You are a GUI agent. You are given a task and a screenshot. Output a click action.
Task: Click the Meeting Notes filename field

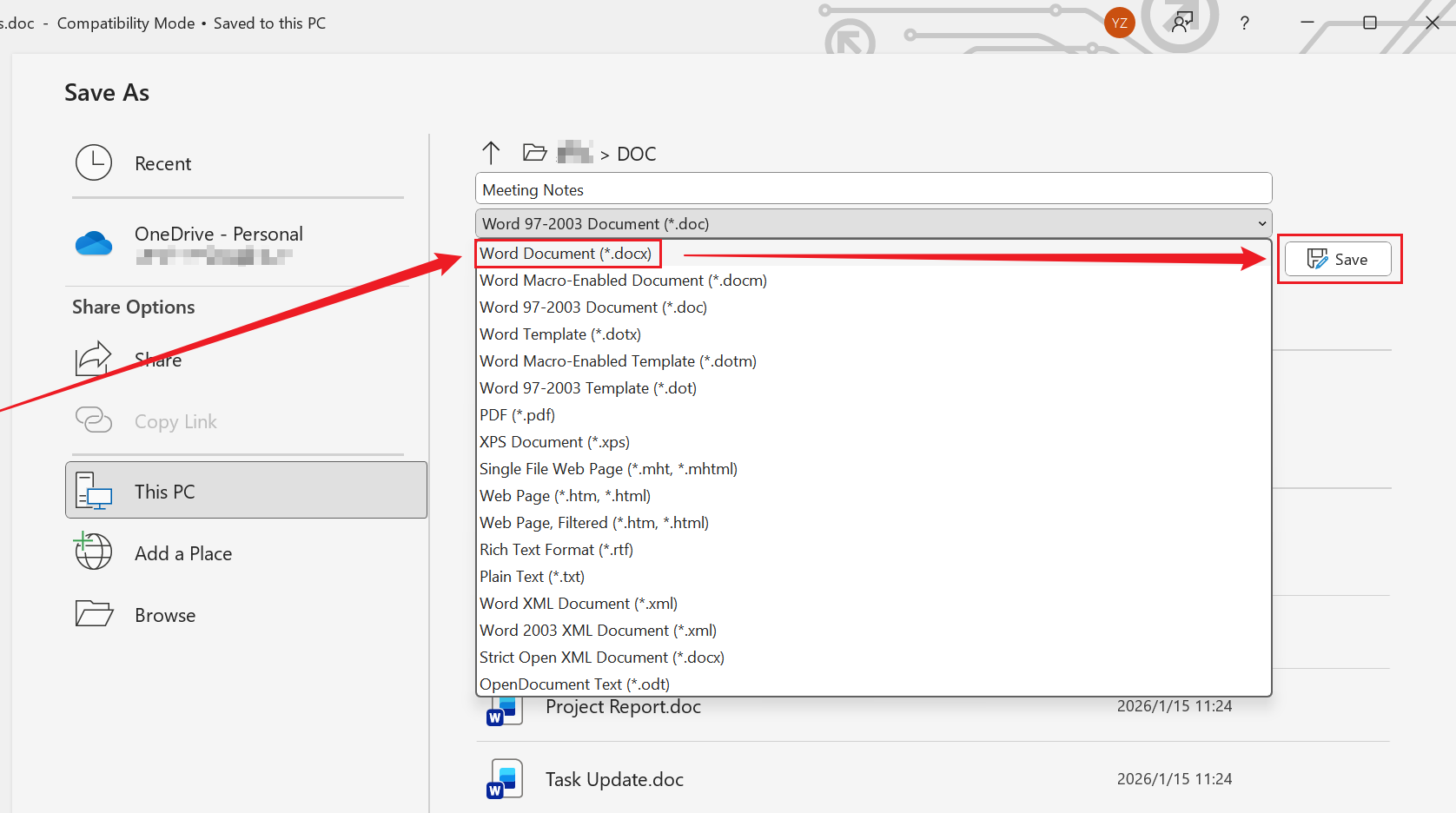[872, 188]
